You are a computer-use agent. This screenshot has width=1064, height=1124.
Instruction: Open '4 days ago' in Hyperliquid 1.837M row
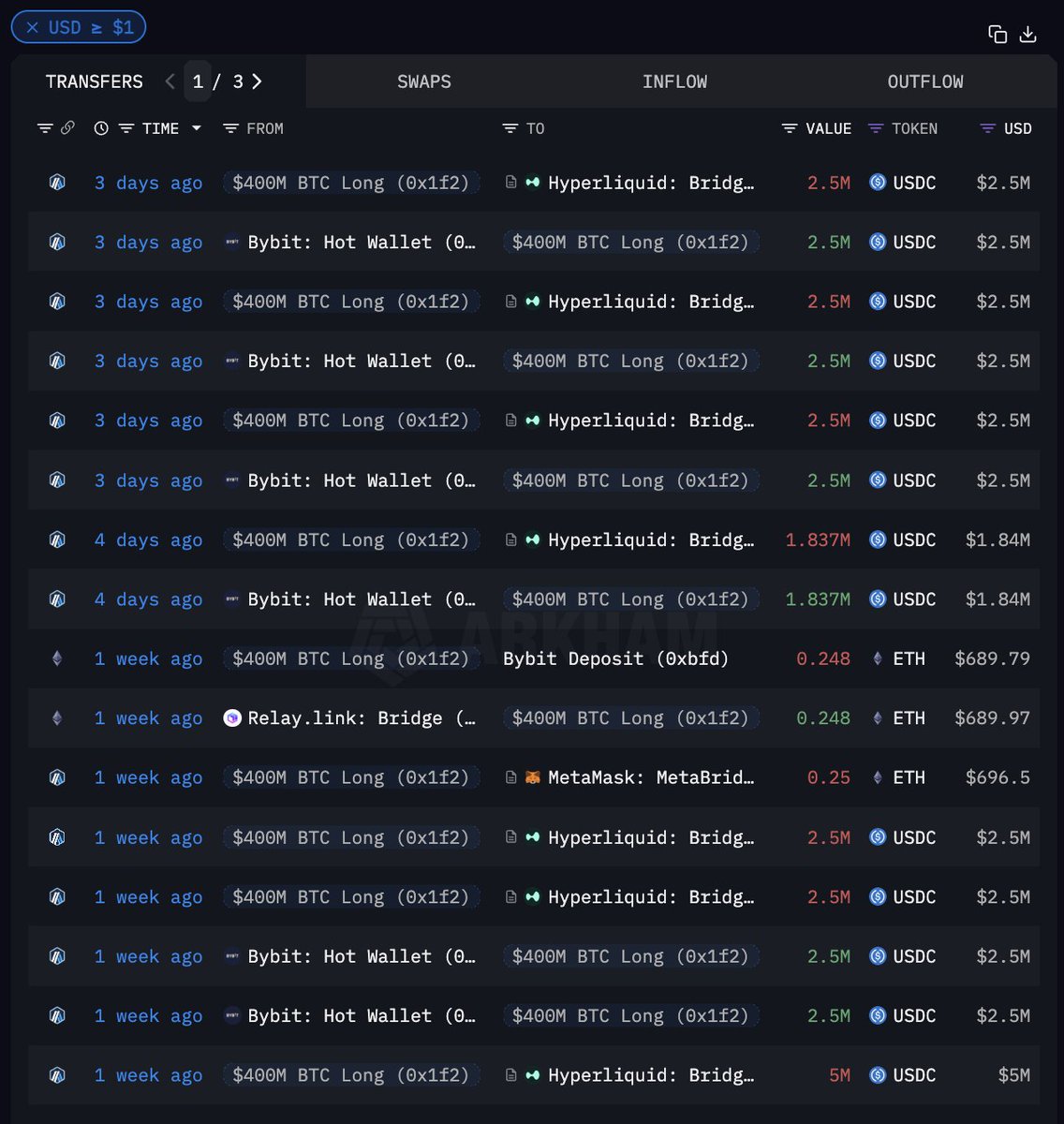pyautogui.click(x=148, y=540)
